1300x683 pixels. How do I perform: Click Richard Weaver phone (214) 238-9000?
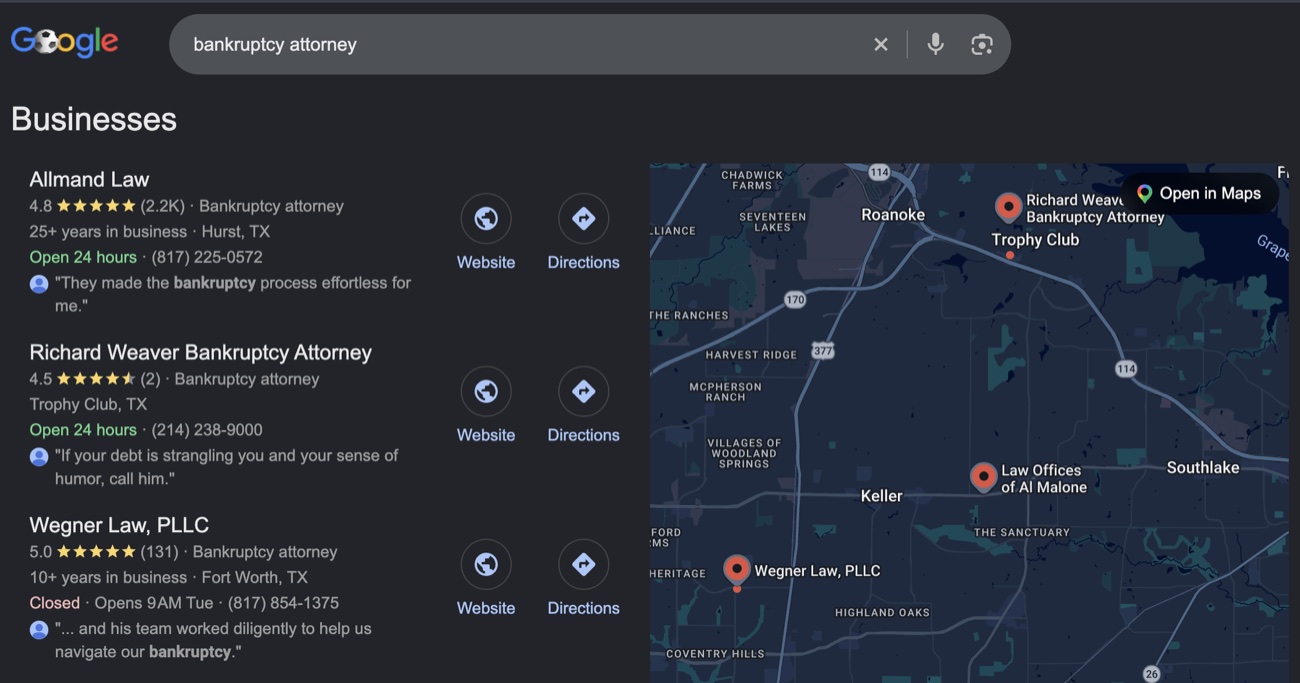tap(207, 430)
